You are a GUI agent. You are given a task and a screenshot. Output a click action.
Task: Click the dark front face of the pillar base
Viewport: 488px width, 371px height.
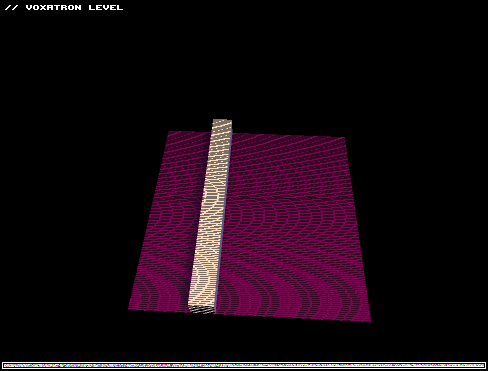[202, 310]
